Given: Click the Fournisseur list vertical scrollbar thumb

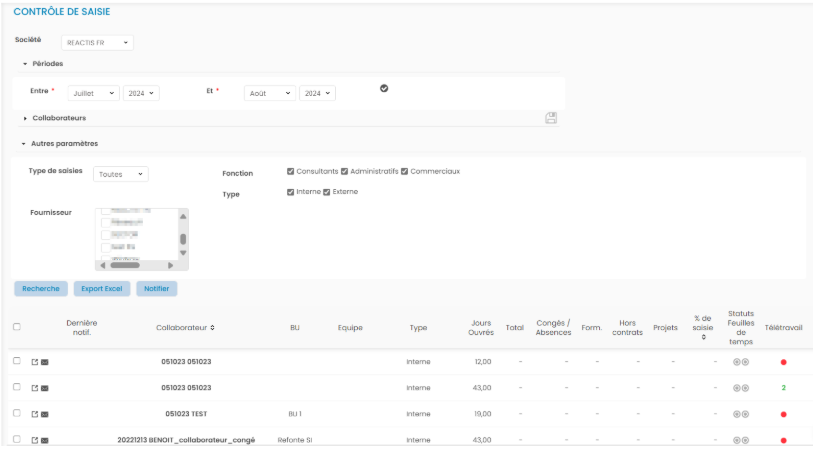Looking at the screenshot, I should coord(183,239).
